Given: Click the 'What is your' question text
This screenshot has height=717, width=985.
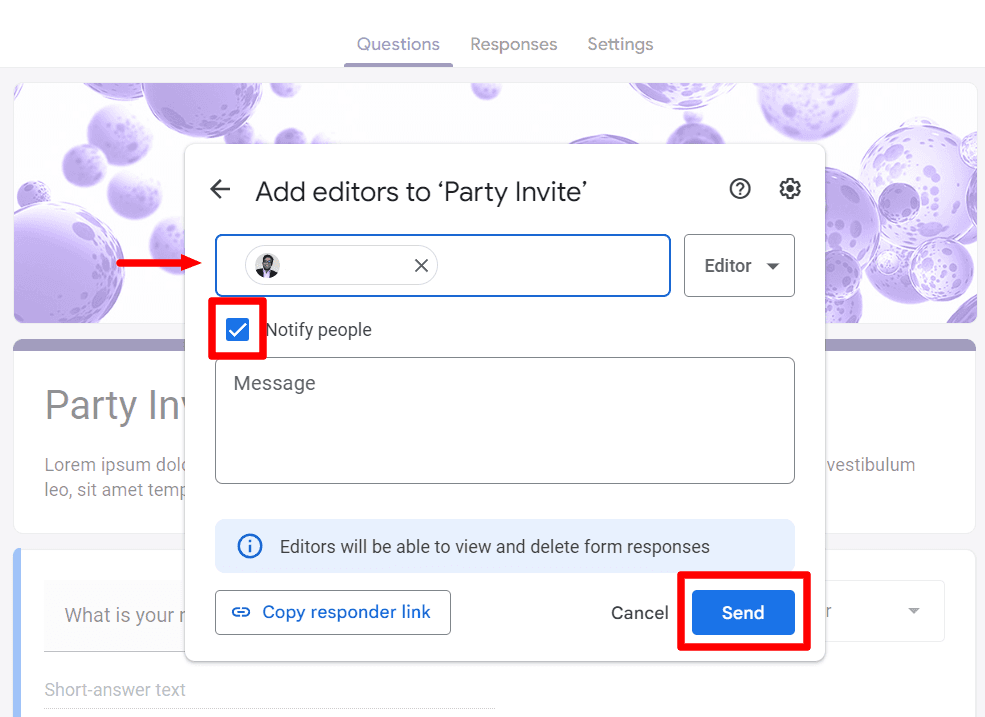Looking at the screenshot, I should pos(124,615).
